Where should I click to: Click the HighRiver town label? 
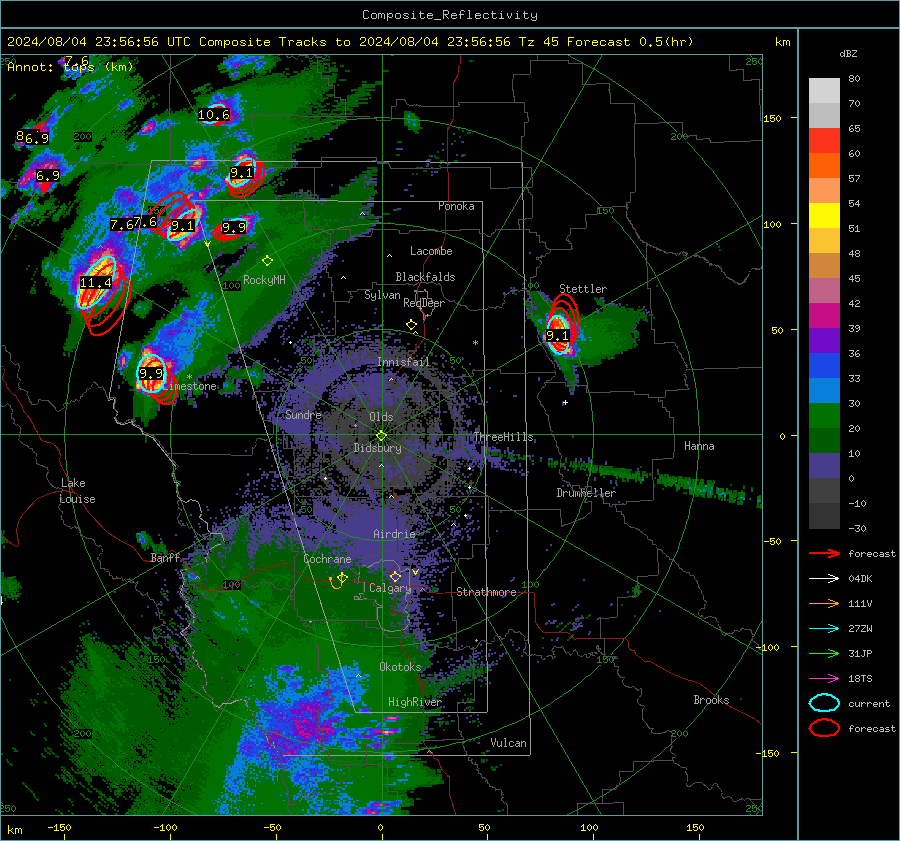[x=414, y=702]
